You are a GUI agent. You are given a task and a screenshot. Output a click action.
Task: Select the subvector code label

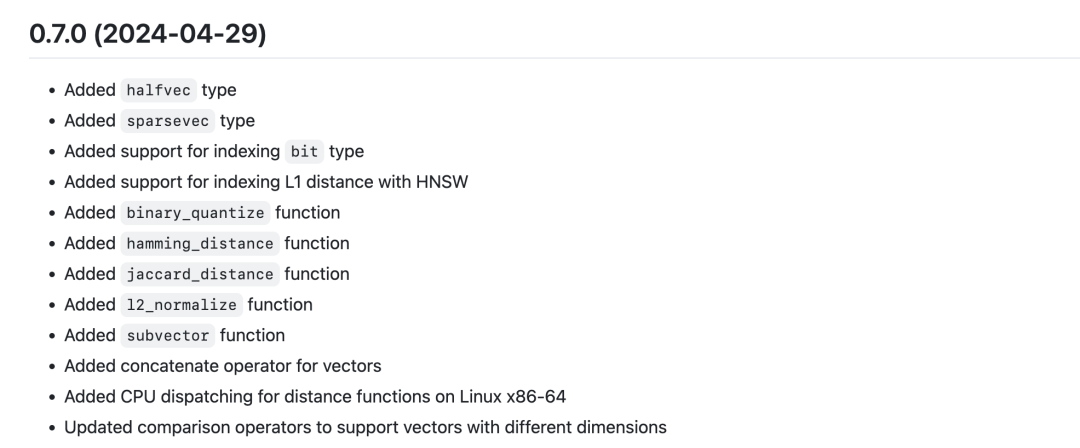tap(167, 335)
